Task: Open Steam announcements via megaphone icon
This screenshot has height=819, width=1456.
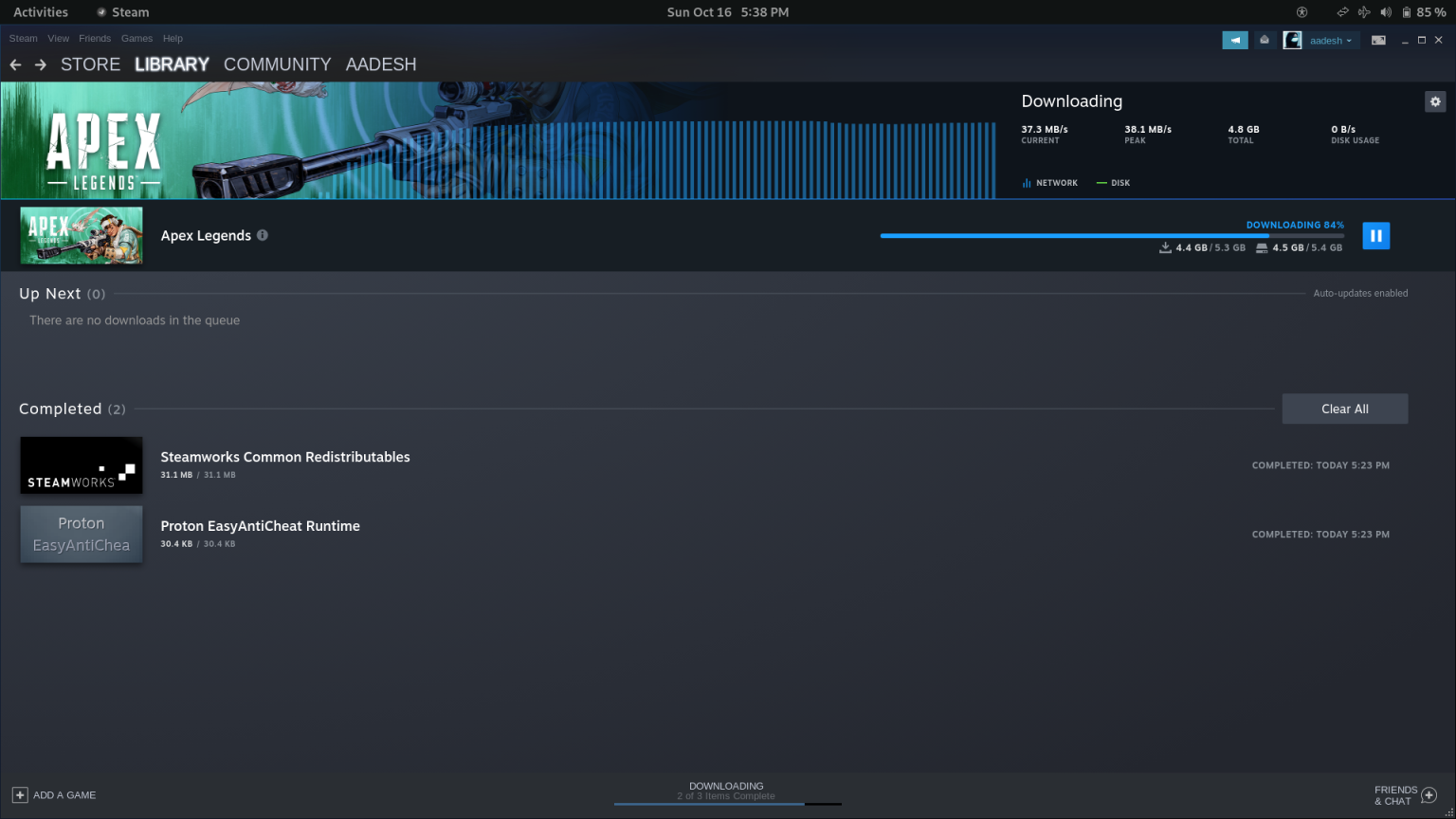Action: coord(1235,40)
